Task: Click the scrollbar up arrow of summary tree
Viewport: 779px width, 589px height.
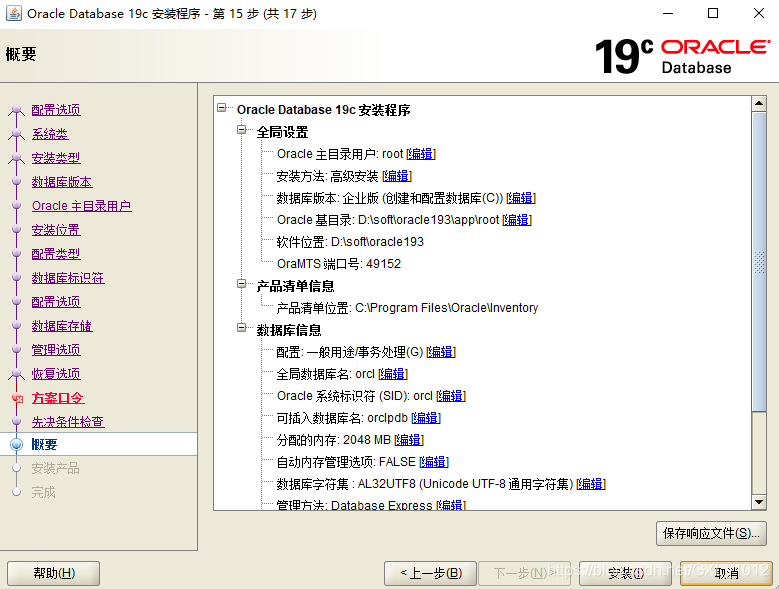Action: (x=759, y=104)
